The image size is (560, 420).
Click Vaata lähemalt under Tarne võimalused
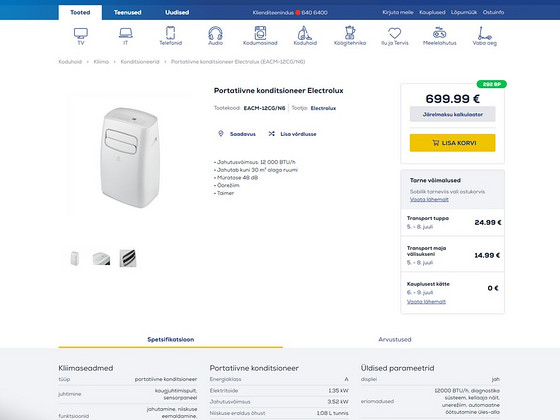tap(429, 199)
